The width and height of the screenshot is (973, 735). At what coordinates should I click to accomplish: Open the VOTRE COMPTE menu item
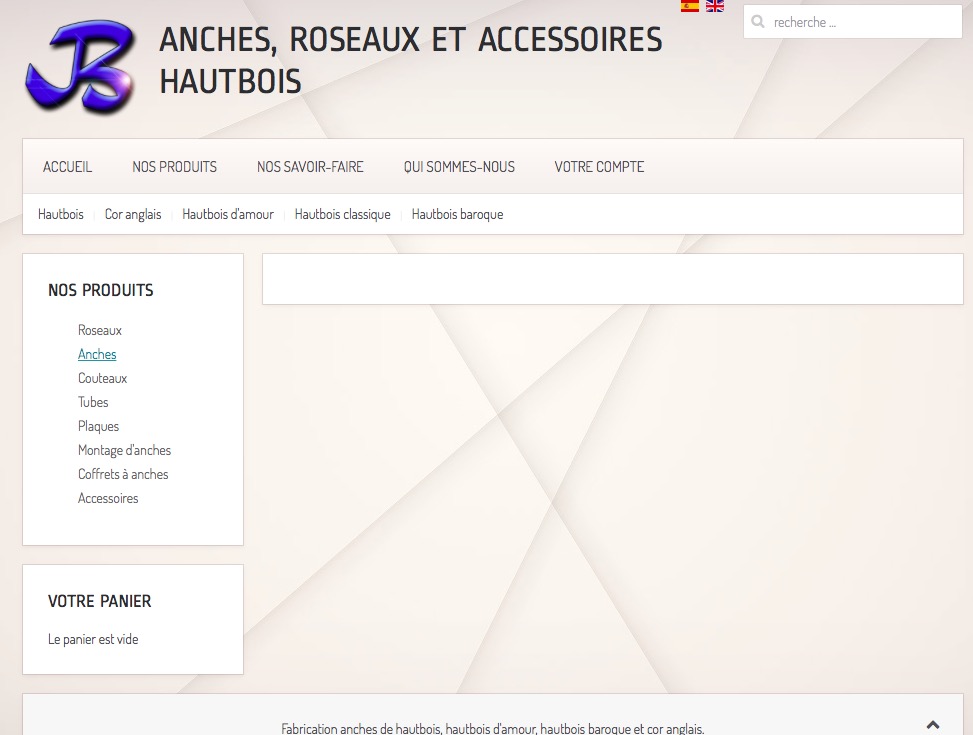pyautogui.click(x=599, y=166)
